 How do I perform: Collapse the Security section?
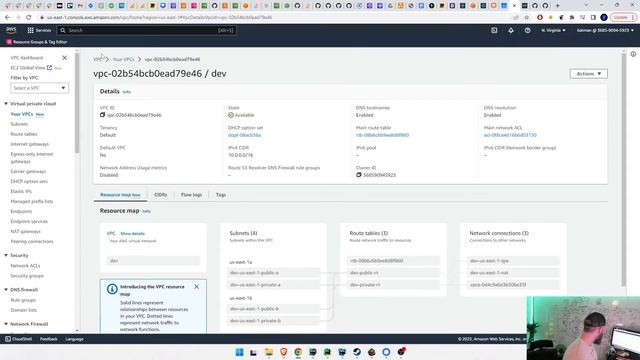point(6,255)
